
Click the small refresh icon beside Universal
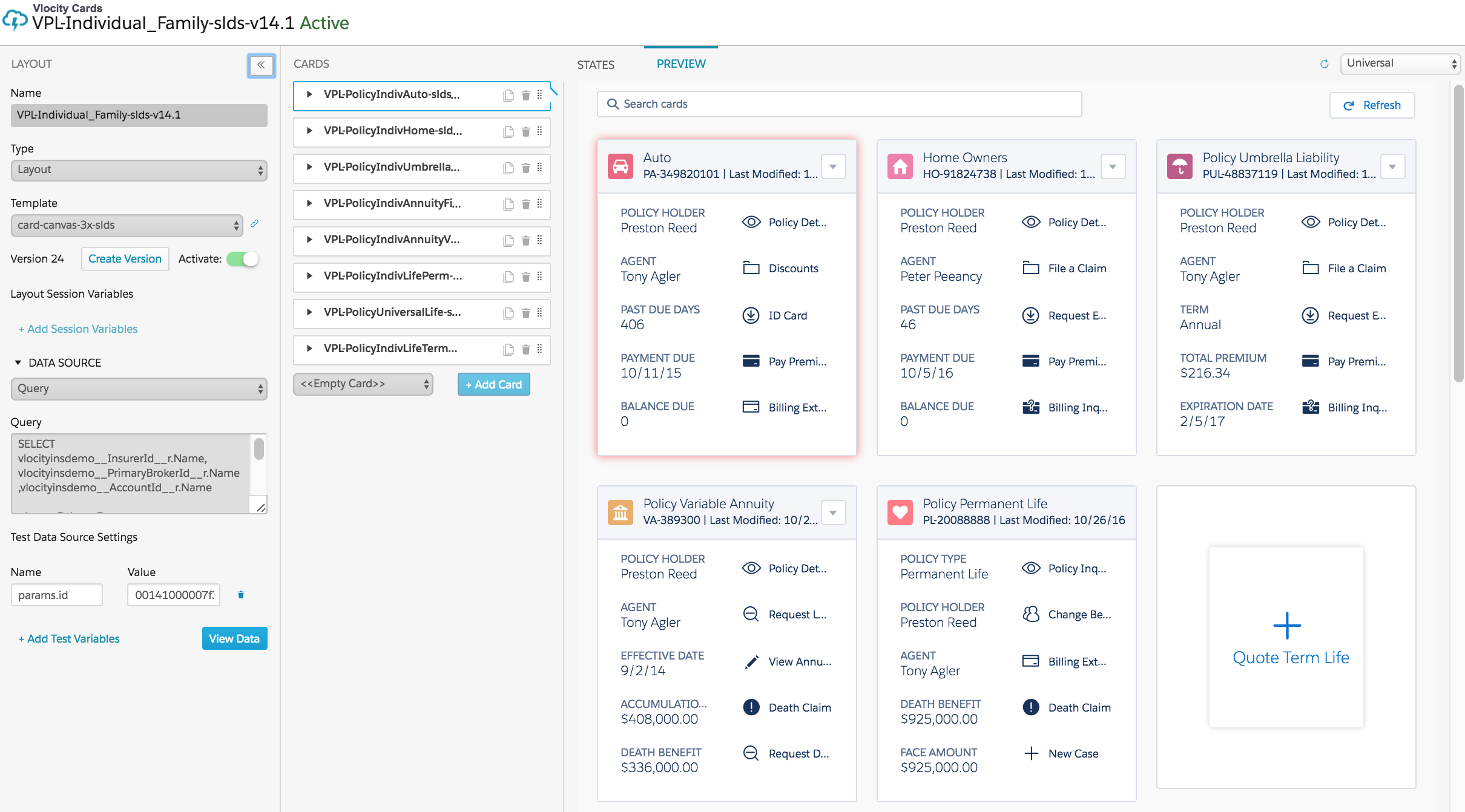pos(1325,64)
